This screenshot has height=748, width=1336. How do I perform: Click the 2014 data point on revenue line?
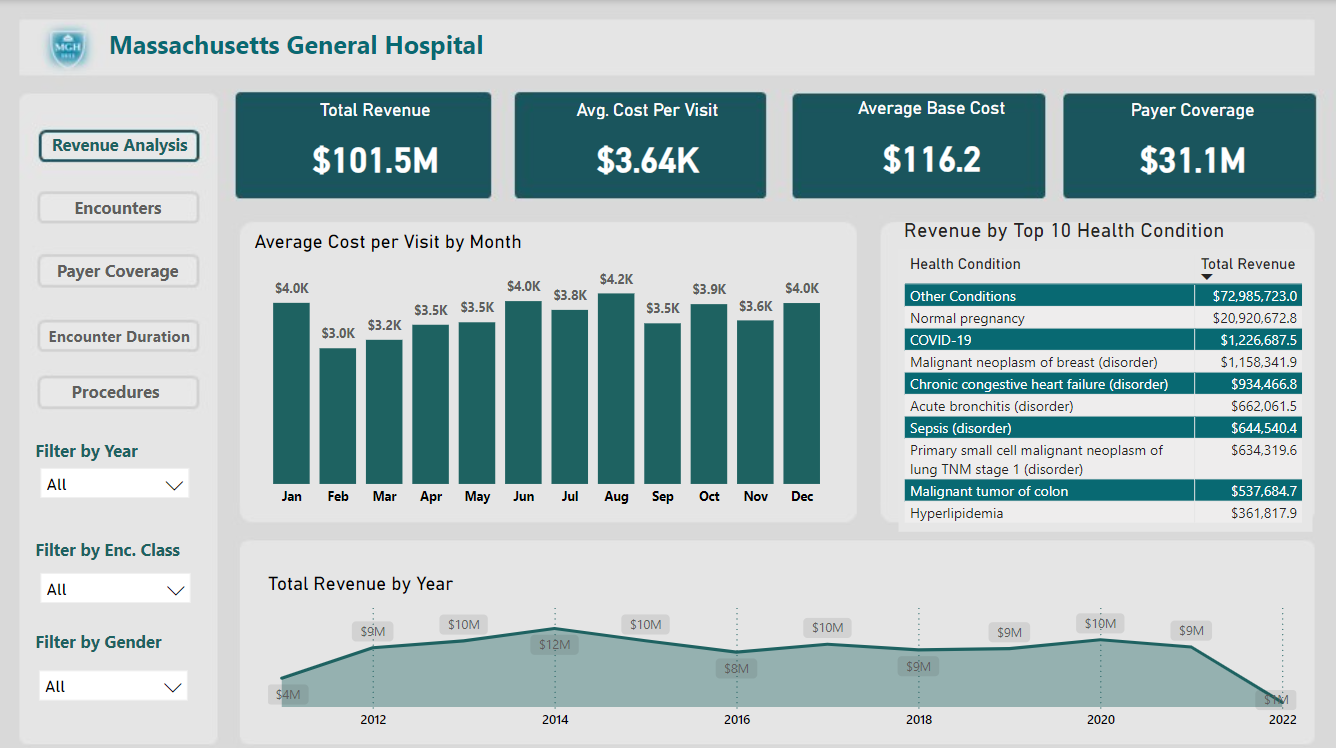(555, 629)
